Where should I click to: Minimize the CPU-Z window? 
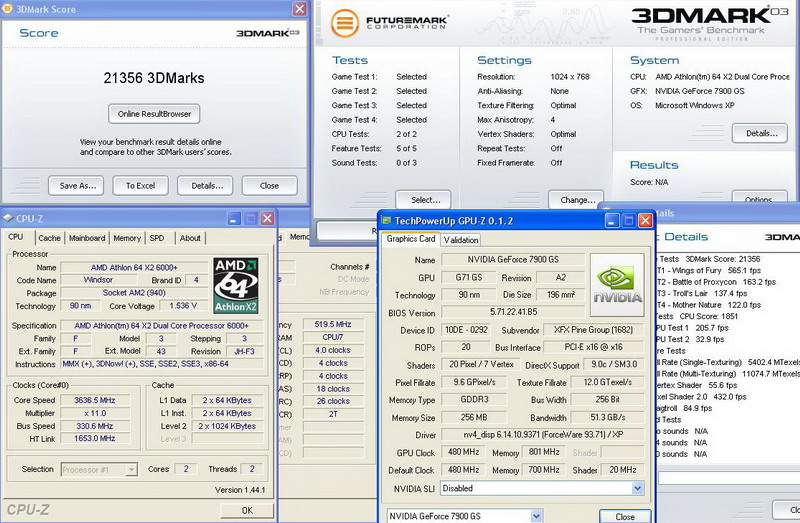point(234,218)
